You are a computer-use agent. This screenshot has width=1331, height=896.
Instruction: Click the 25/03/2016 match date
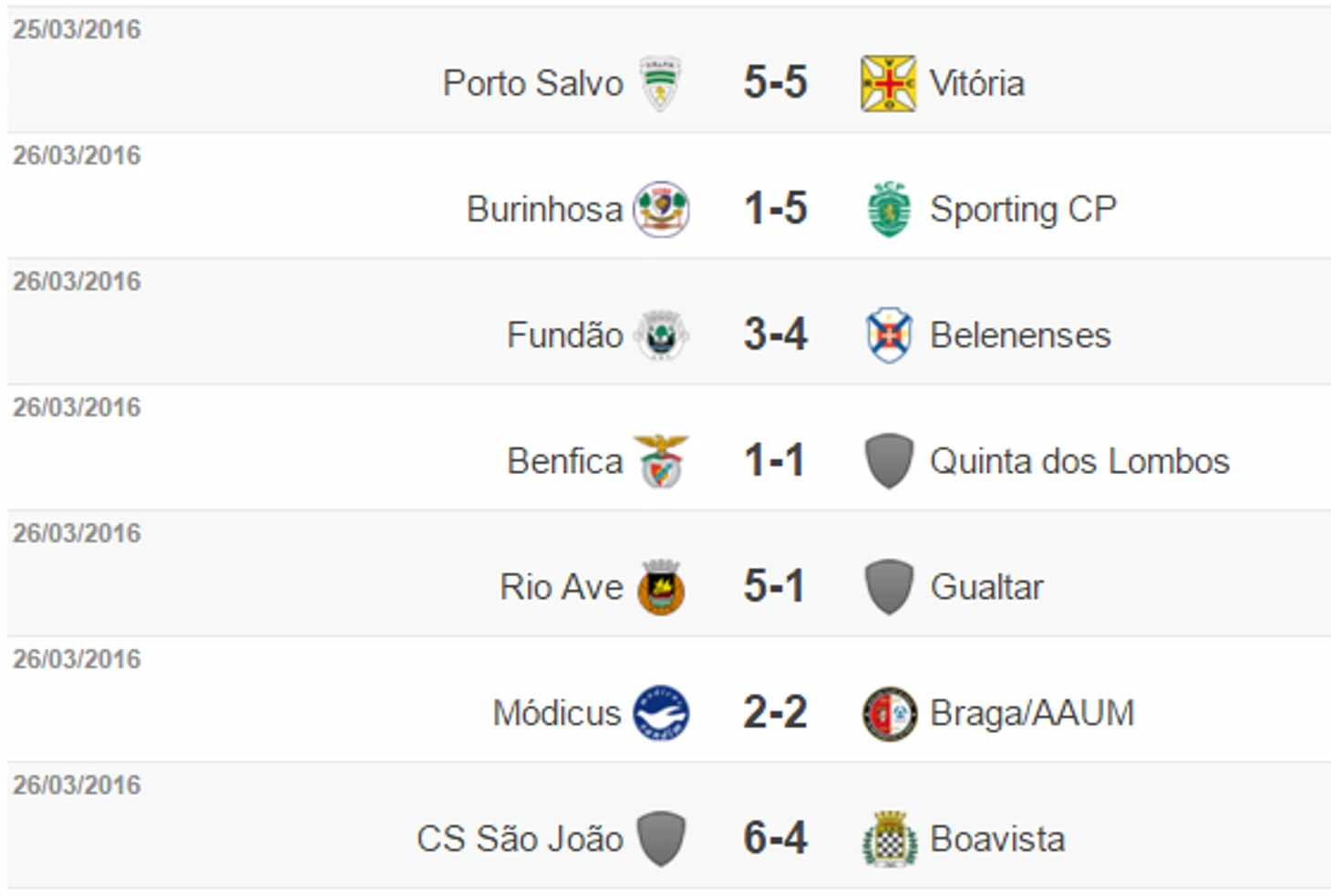click(x=77, y=29)
